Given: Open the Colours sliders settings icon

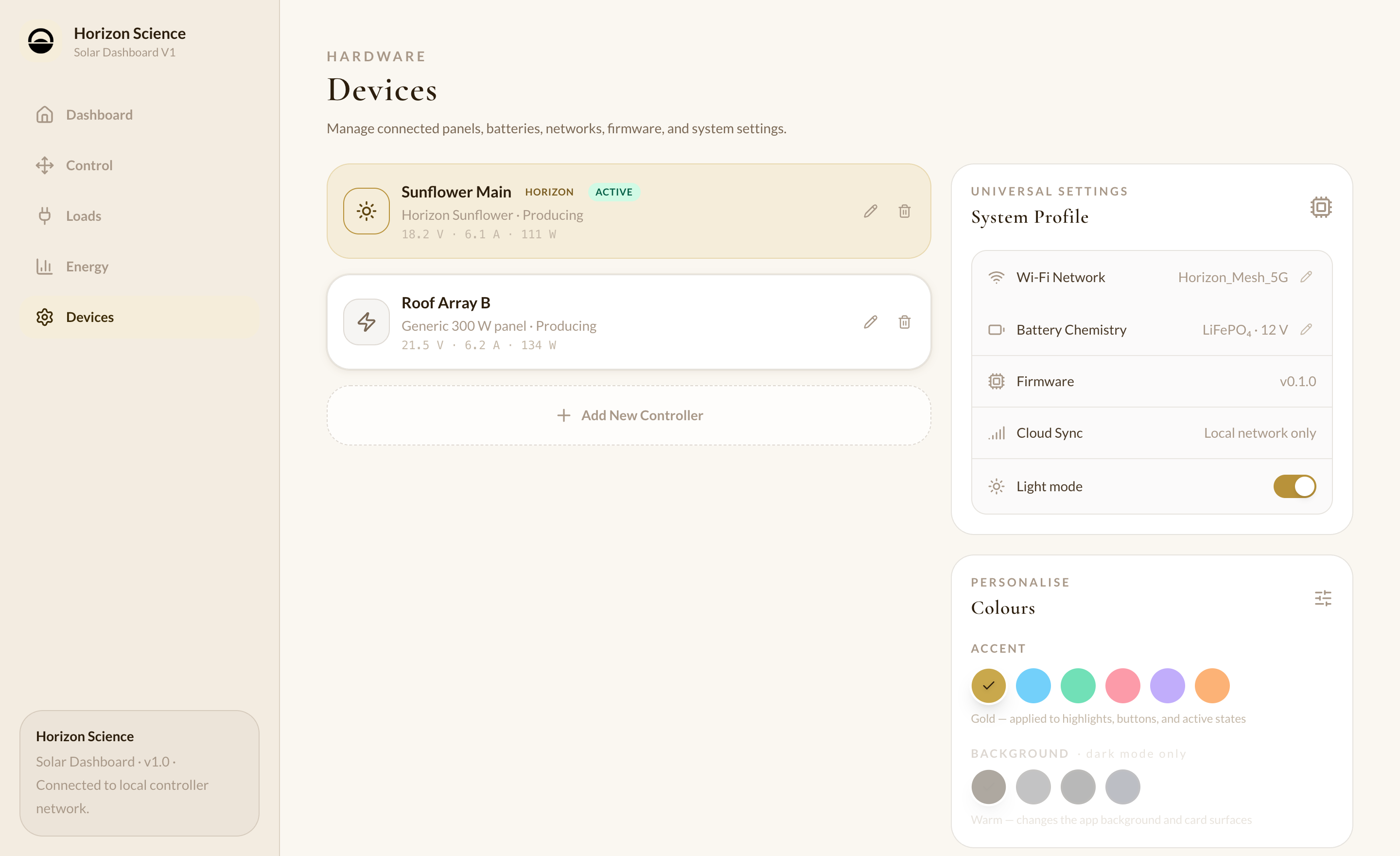Looking at the screenshot, I should coord(1323,599).
